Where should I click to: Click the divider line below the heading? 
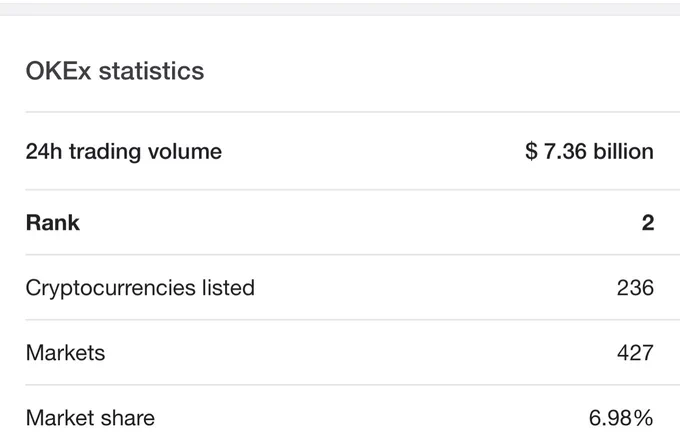pyautogui.click(x=353, y=112)
